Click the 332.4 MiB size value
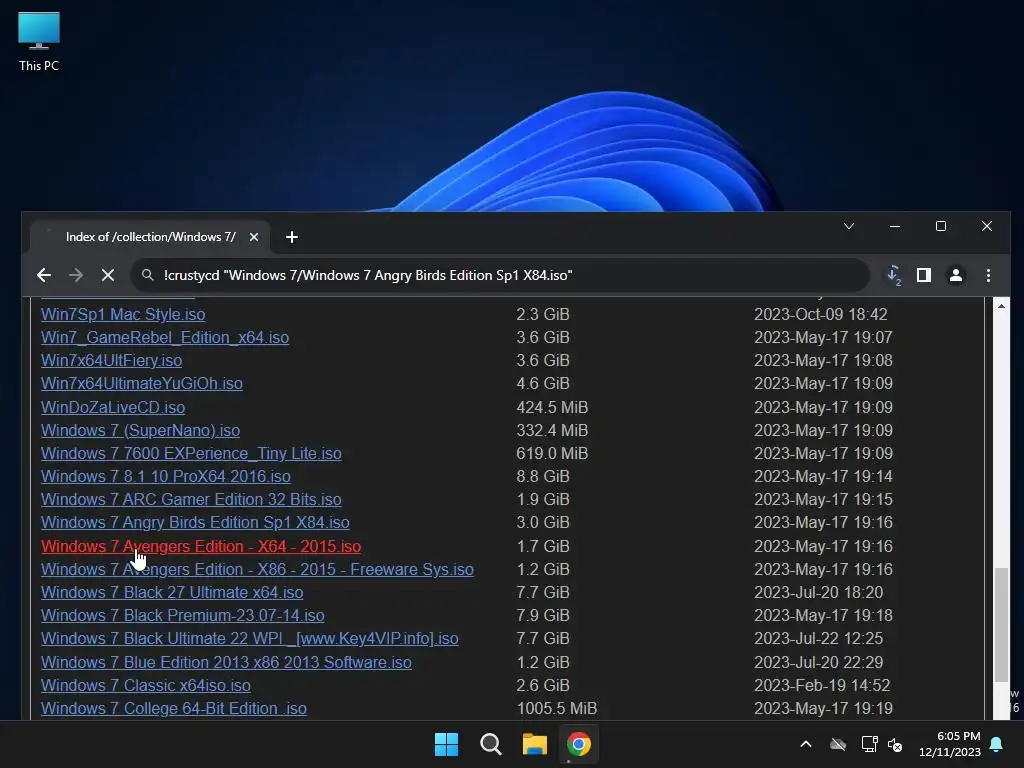 click(x=552, y=430)
